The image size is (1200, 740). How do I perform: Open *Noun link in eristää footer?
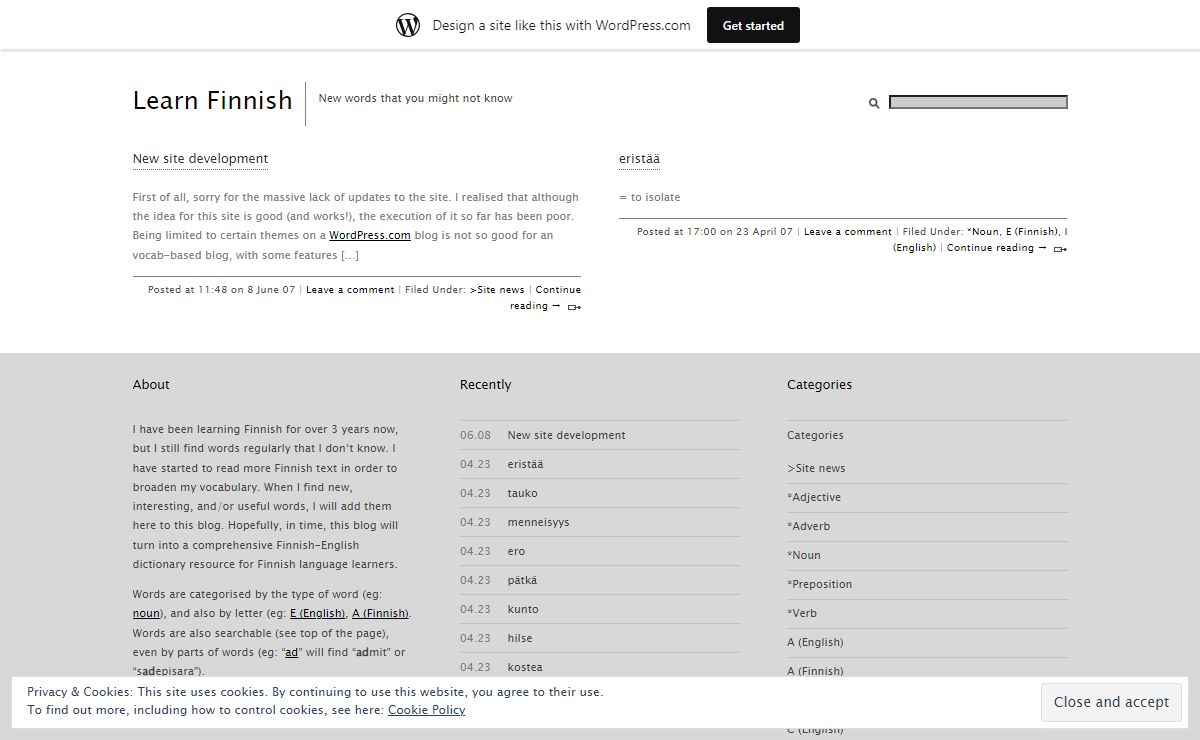pos(983,232)
